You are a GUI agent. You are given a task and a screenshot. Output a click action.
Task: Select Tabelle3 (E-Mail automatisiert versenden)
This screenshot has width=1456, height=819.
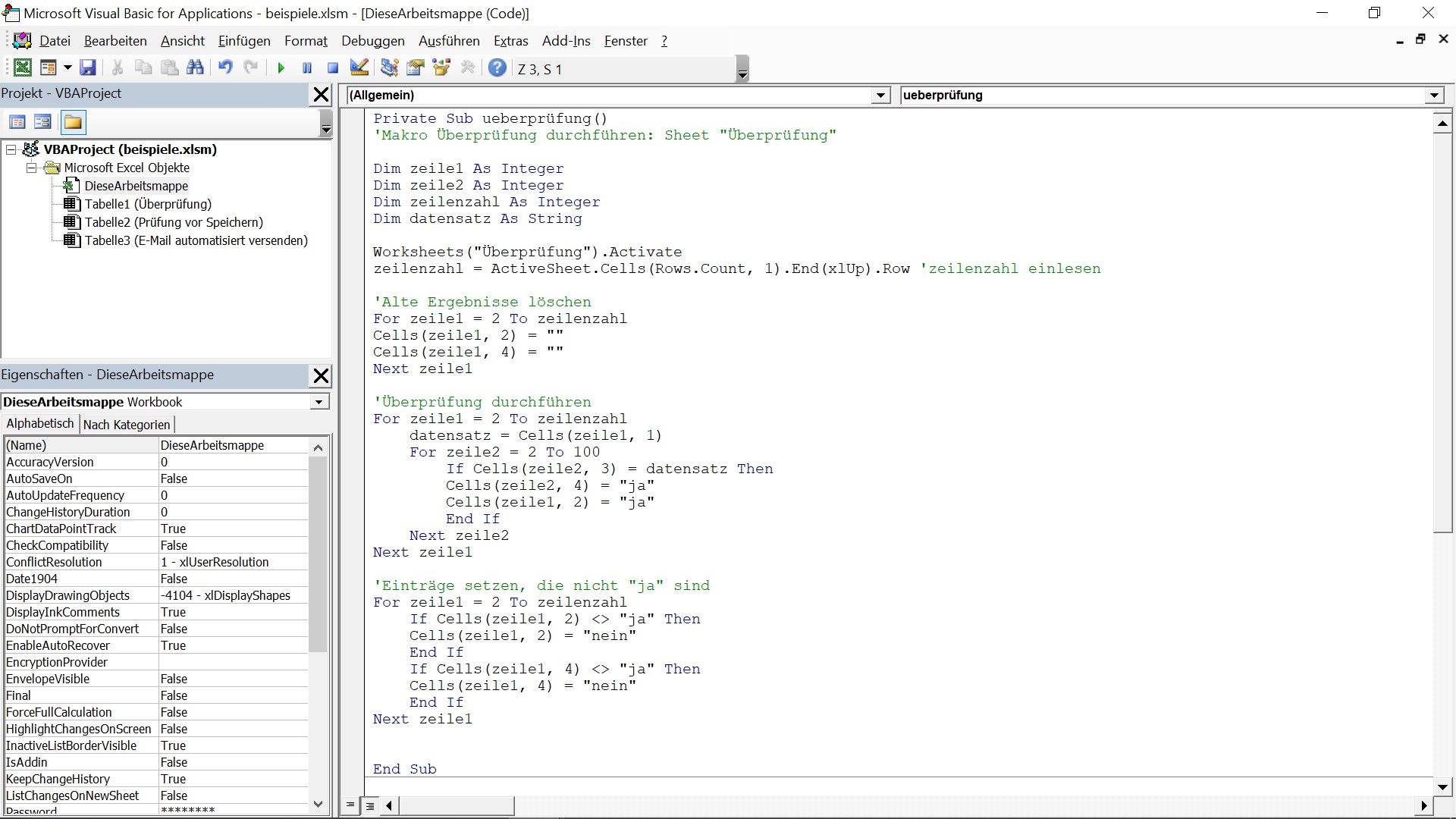coord(196,240)
